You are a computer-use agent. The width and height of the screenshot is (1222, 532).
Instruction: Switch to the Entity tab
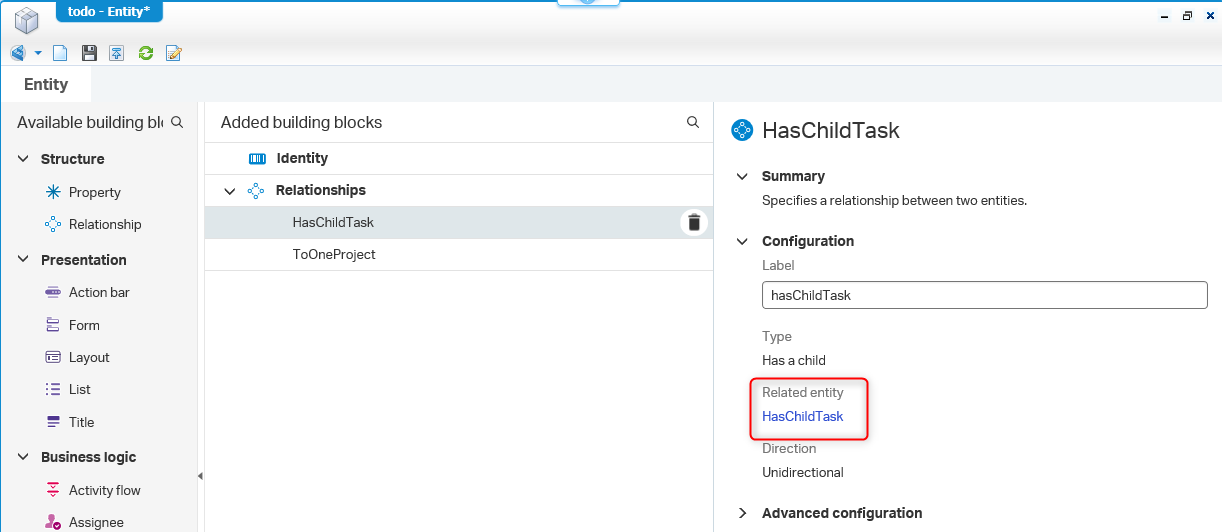tap(46, 84)
